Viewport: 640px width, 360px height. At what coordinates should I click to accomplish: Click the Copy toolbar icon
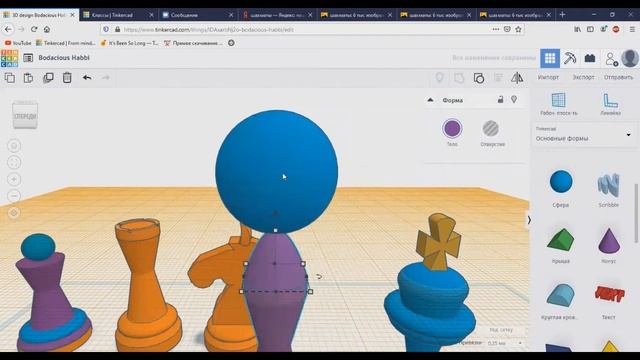(x=9, y=78)
